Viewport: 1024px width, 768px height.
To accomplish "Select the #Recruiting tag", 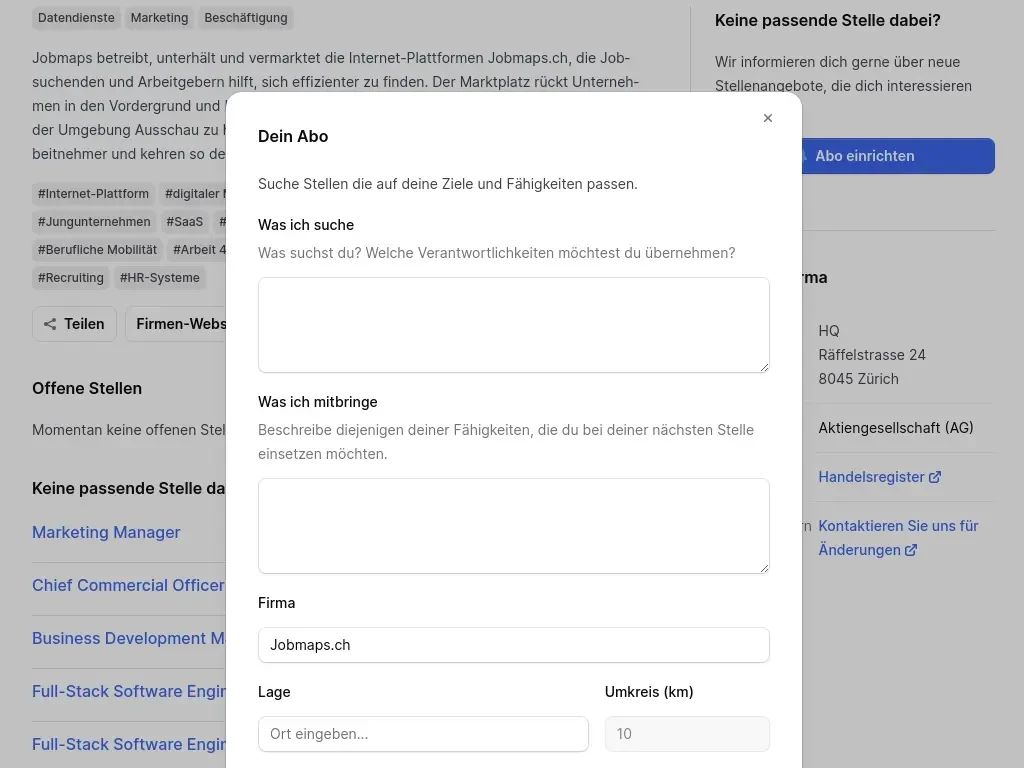I will (x=71, y=278).
